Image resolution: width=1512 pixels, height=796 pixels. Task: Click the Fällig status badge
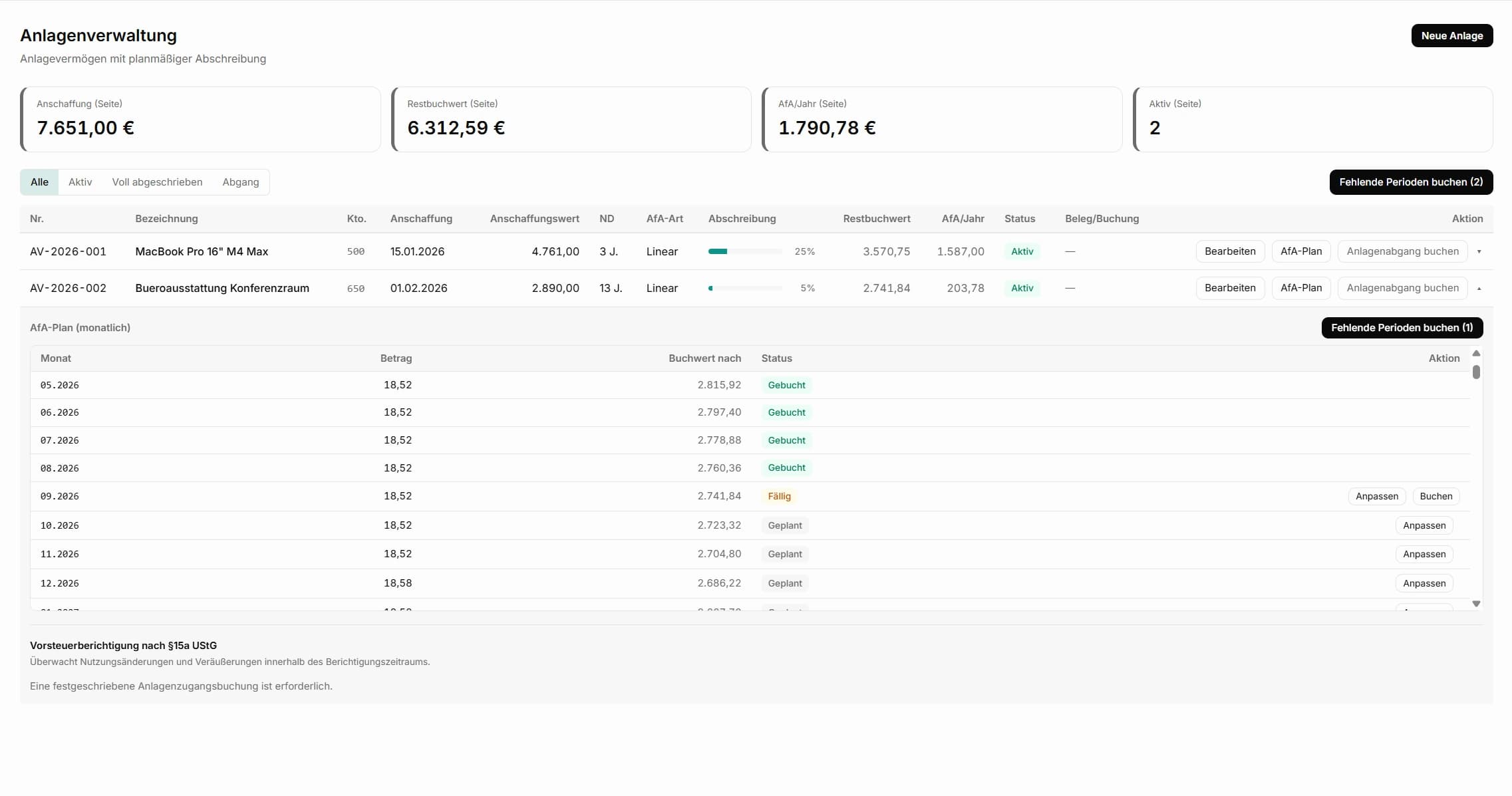(x=779, y=496)
